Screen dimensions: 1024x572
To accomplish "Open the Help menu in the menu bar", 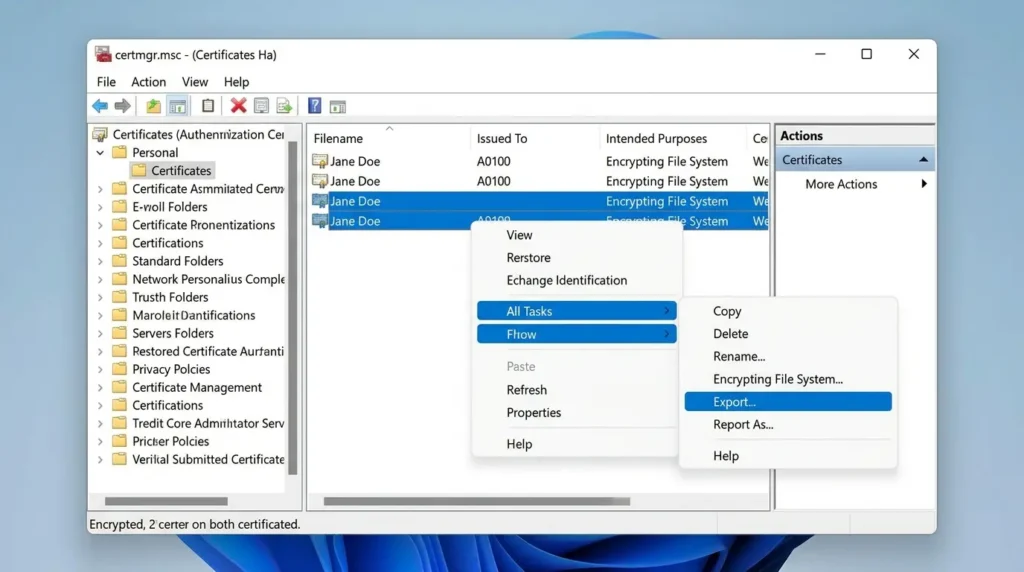I will 236,82.
